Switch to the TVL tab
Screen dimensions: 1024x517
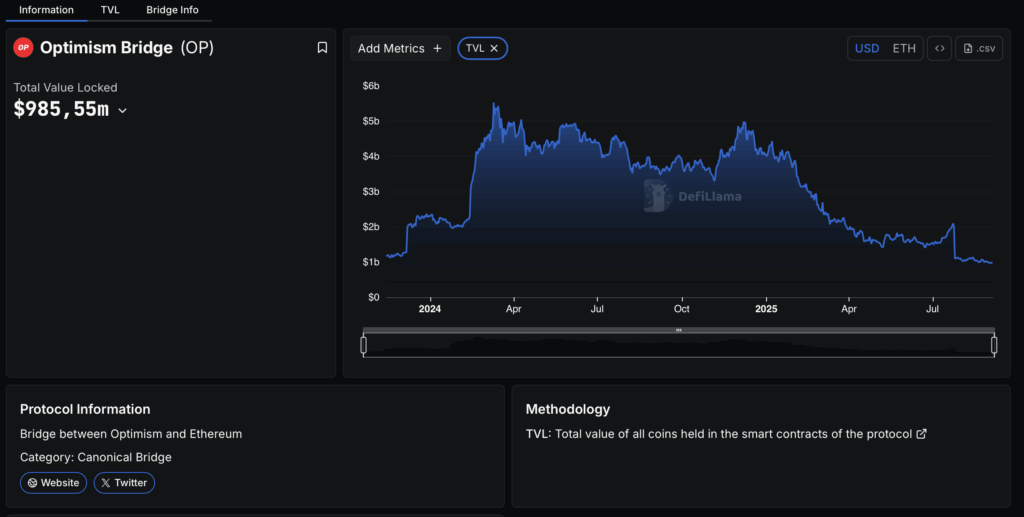110,10
